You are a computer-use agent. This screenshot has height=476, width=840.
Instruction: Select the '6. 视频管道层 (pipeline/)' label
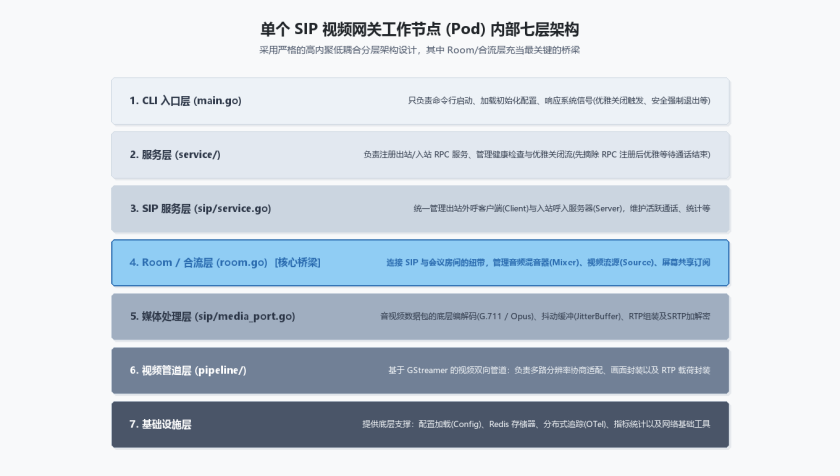click(x=188, y=371)
